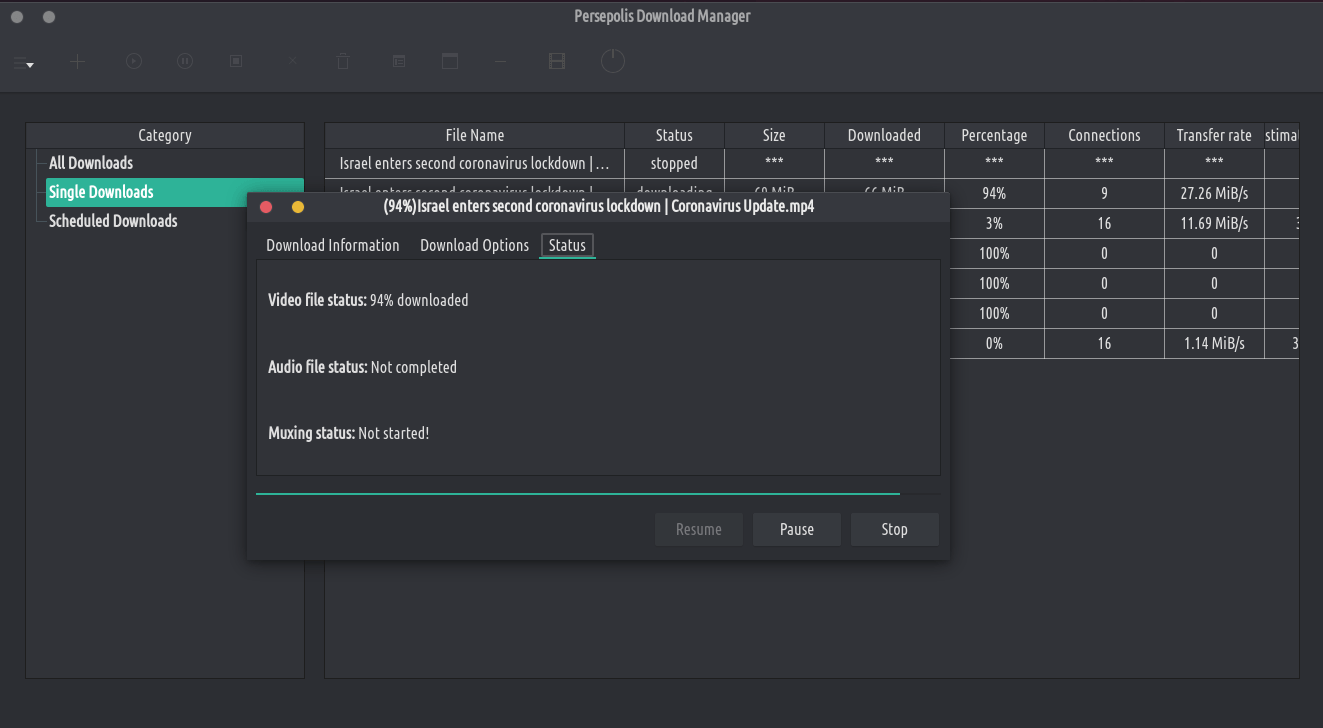
Task: Select Single Downloads category
Action: pyautogui.click(x=175, y=192)
